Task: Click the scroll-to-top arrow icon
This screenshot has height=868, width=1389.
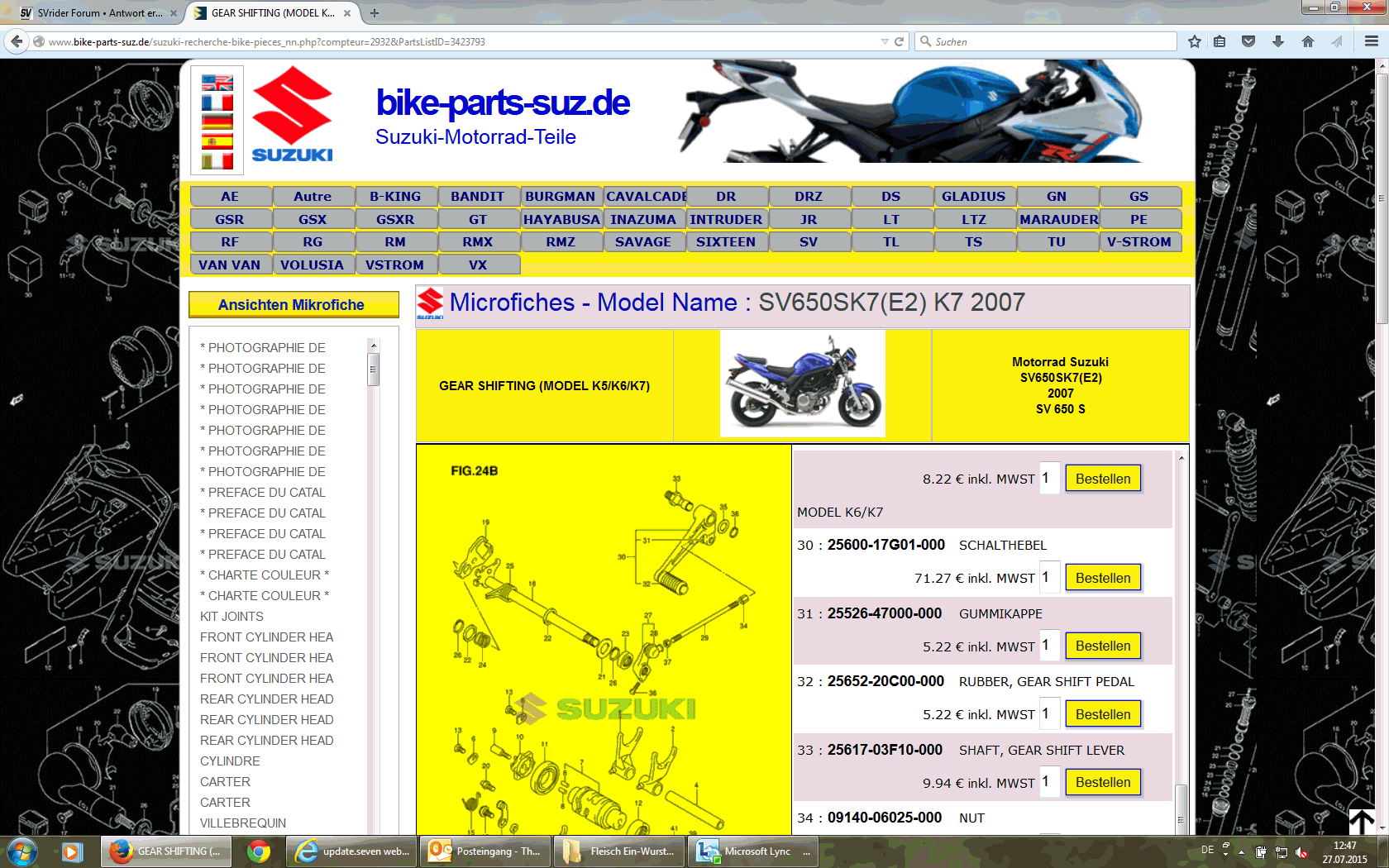Action: click(x=1361, y=821)
